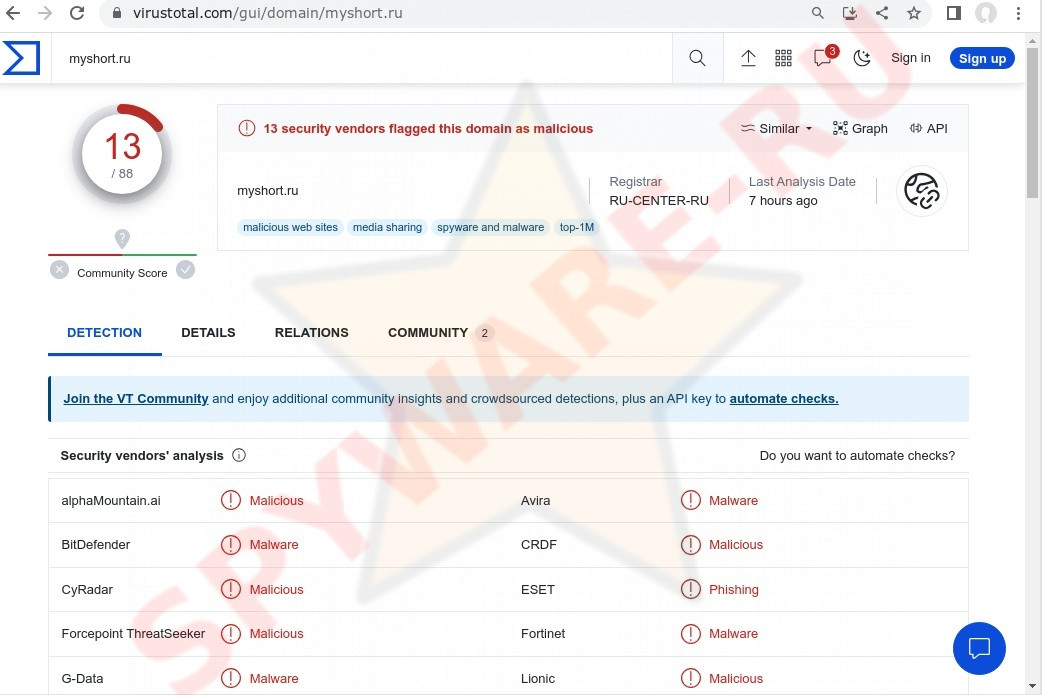Click the malicious web sites tag
Screen dimensions: 1042x695
(x=290, y=227)
